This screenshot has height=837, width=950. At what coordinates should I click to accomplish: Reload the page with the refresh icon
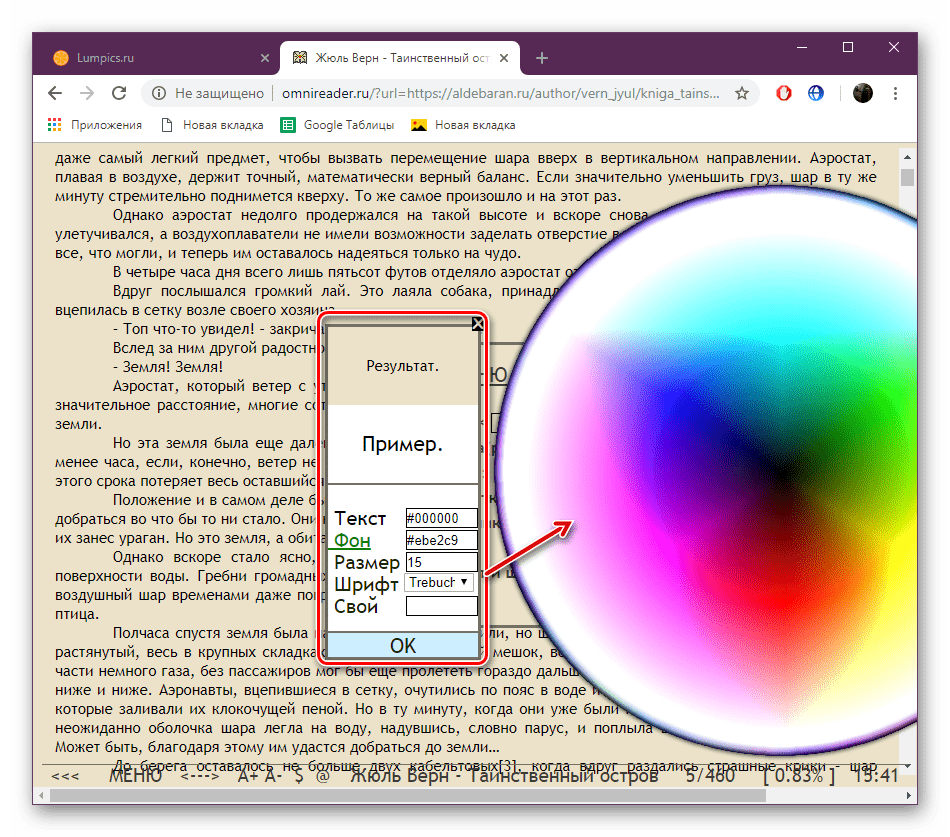click(119, 93)
